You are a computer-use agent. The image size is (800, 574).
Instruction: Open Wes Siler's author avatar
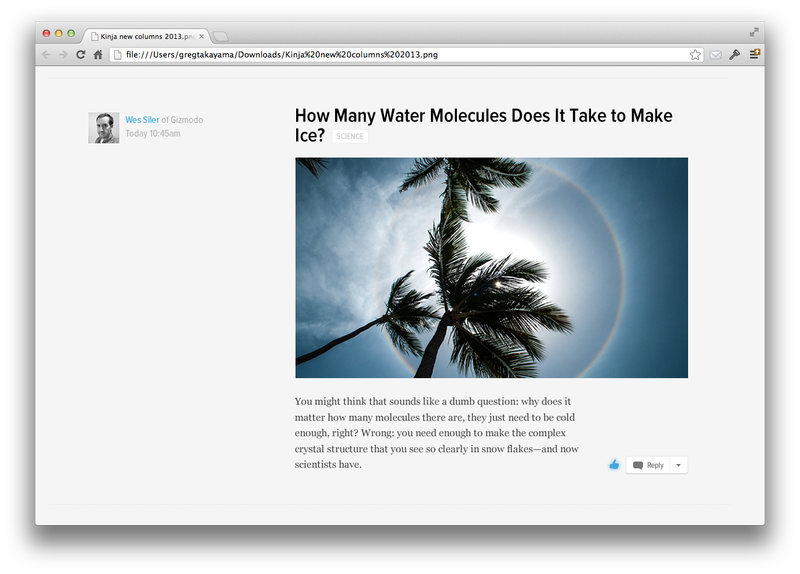coord(104,128)
